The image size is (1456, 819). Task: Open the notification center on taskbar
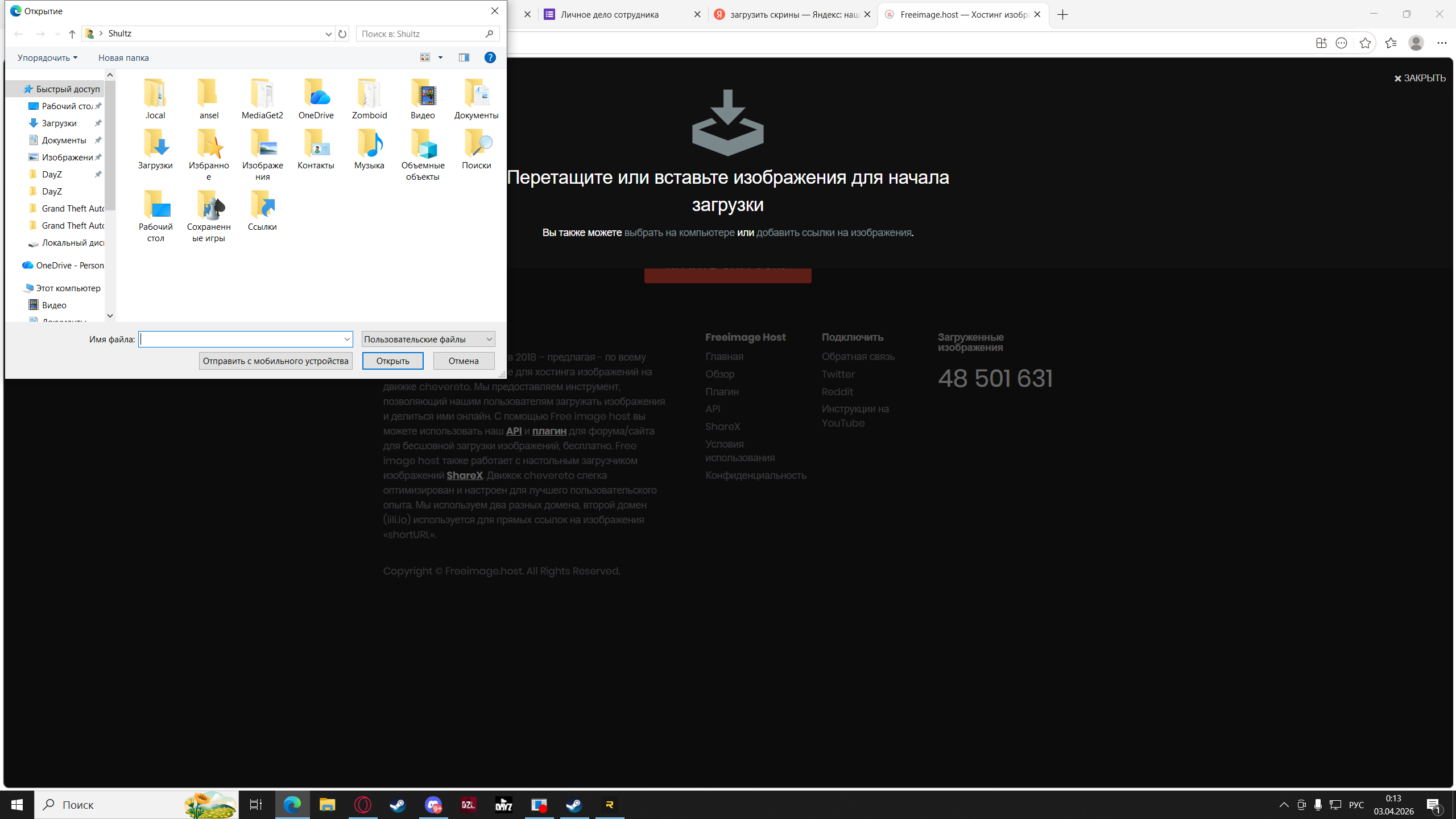pos(1434,805)
